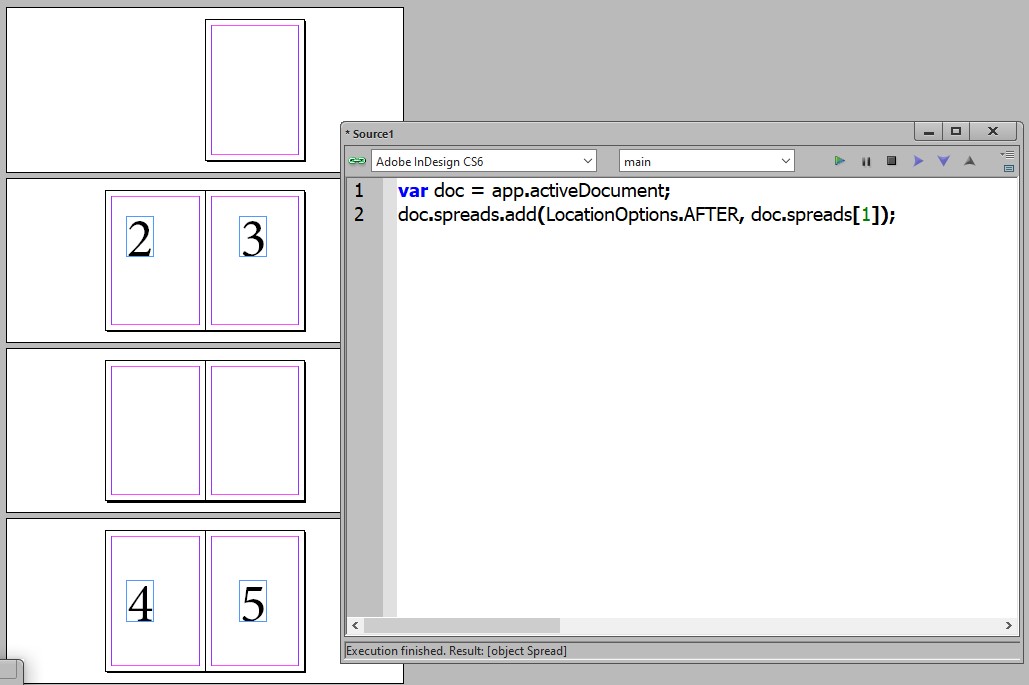
Task: Click the Execution finished status message
Action: [x=455, y=650]
